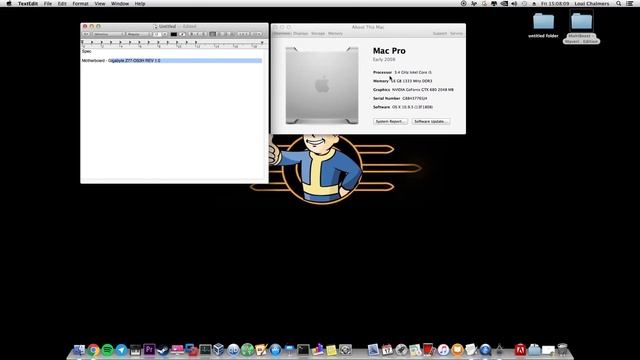Image resolution: width=640 pixels, height=360 pixels.
Task: Open the TextEdit application menu
Action: point(28,3)
